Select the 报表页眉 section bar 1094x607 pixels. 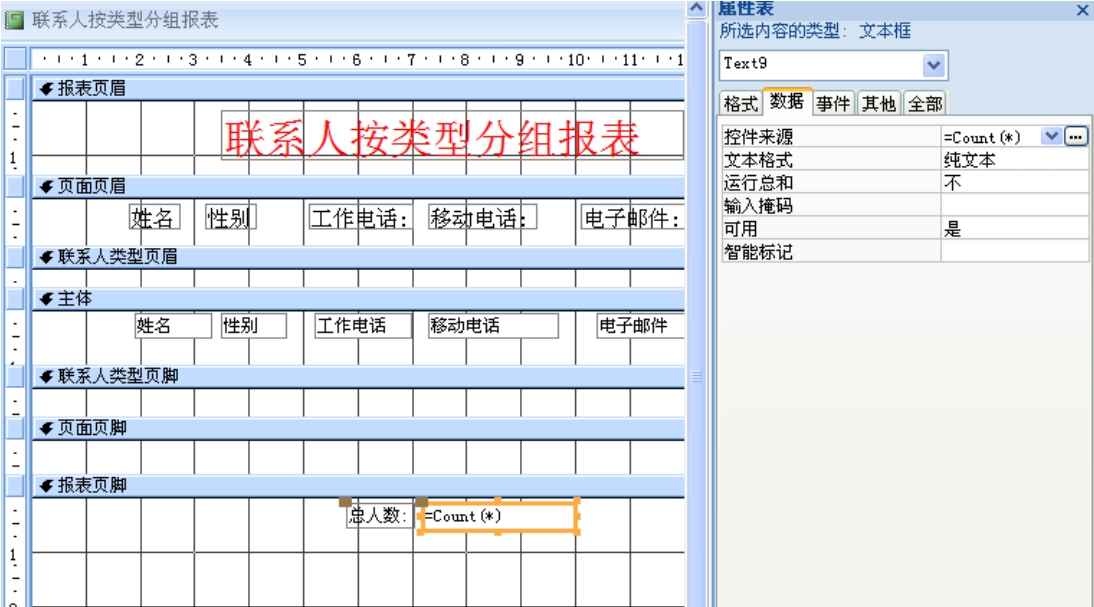(358, 89)
